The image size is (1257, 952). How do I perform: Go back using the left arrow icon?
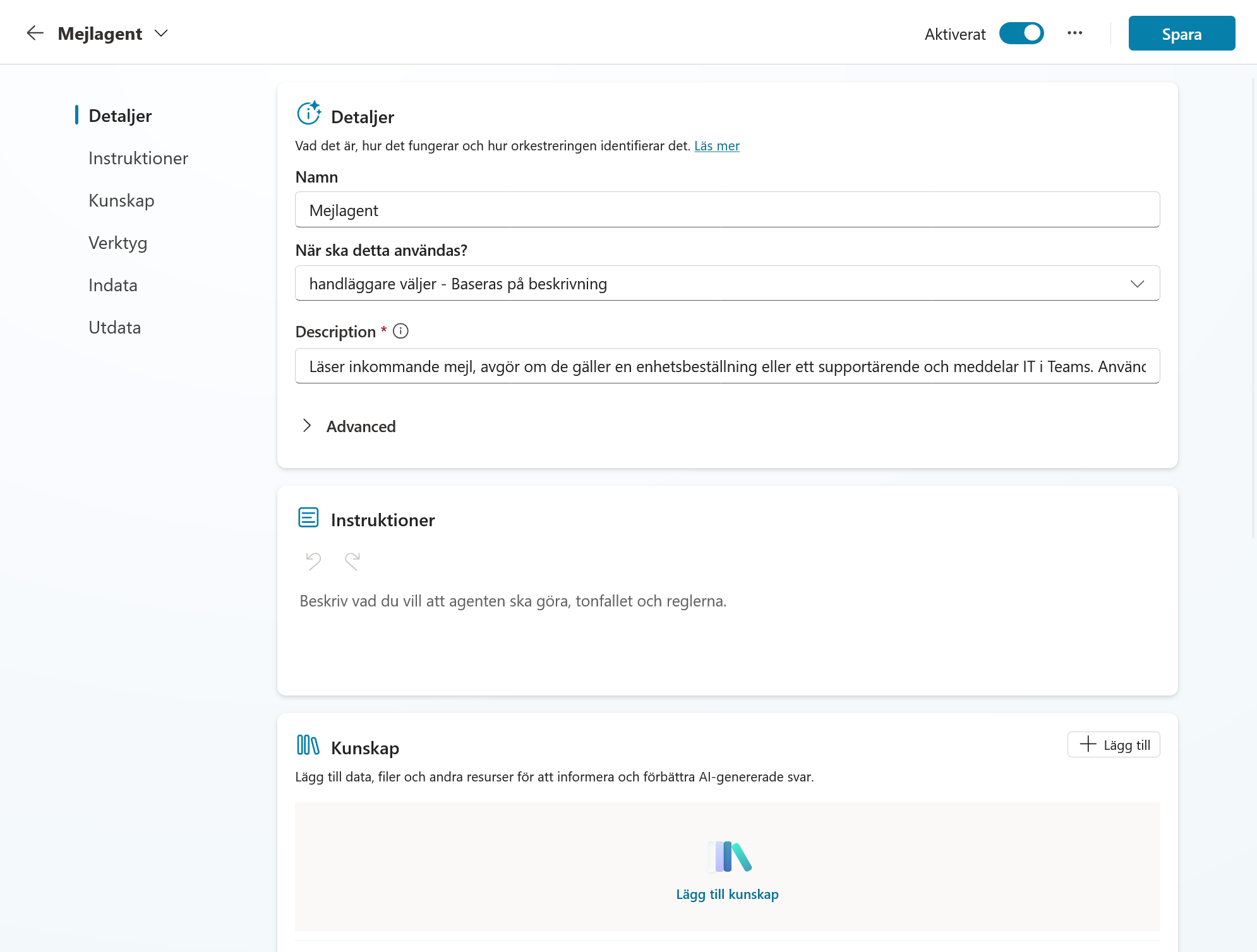[35, 33]
